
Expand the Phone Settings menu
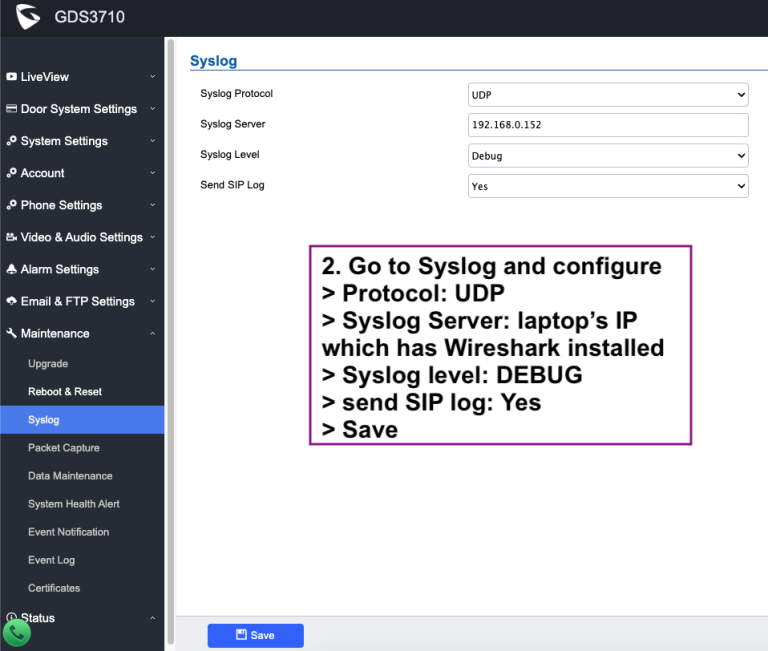152,205
